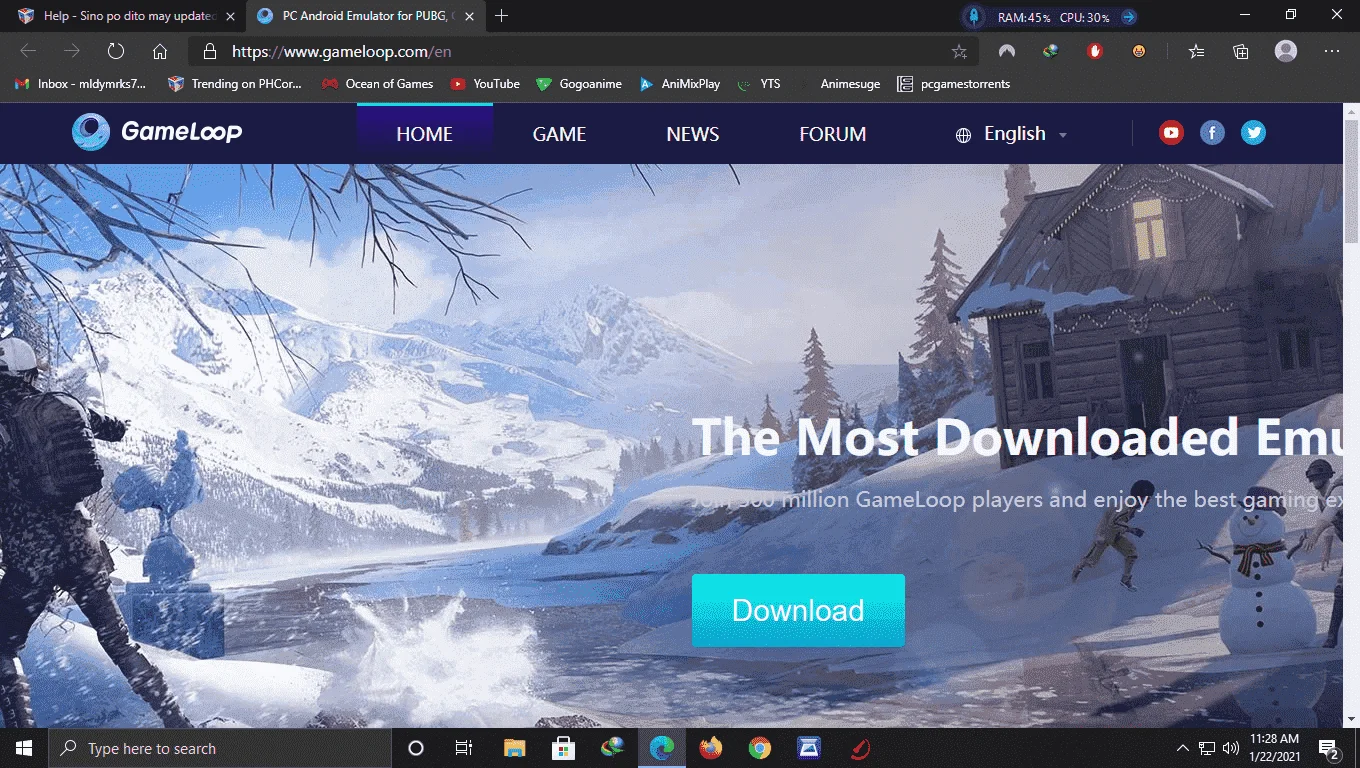Image resolution: width=1360 pixels, height=768 pixels.
Task: Open the notification center icon
Action: (x=1330, y=749)
